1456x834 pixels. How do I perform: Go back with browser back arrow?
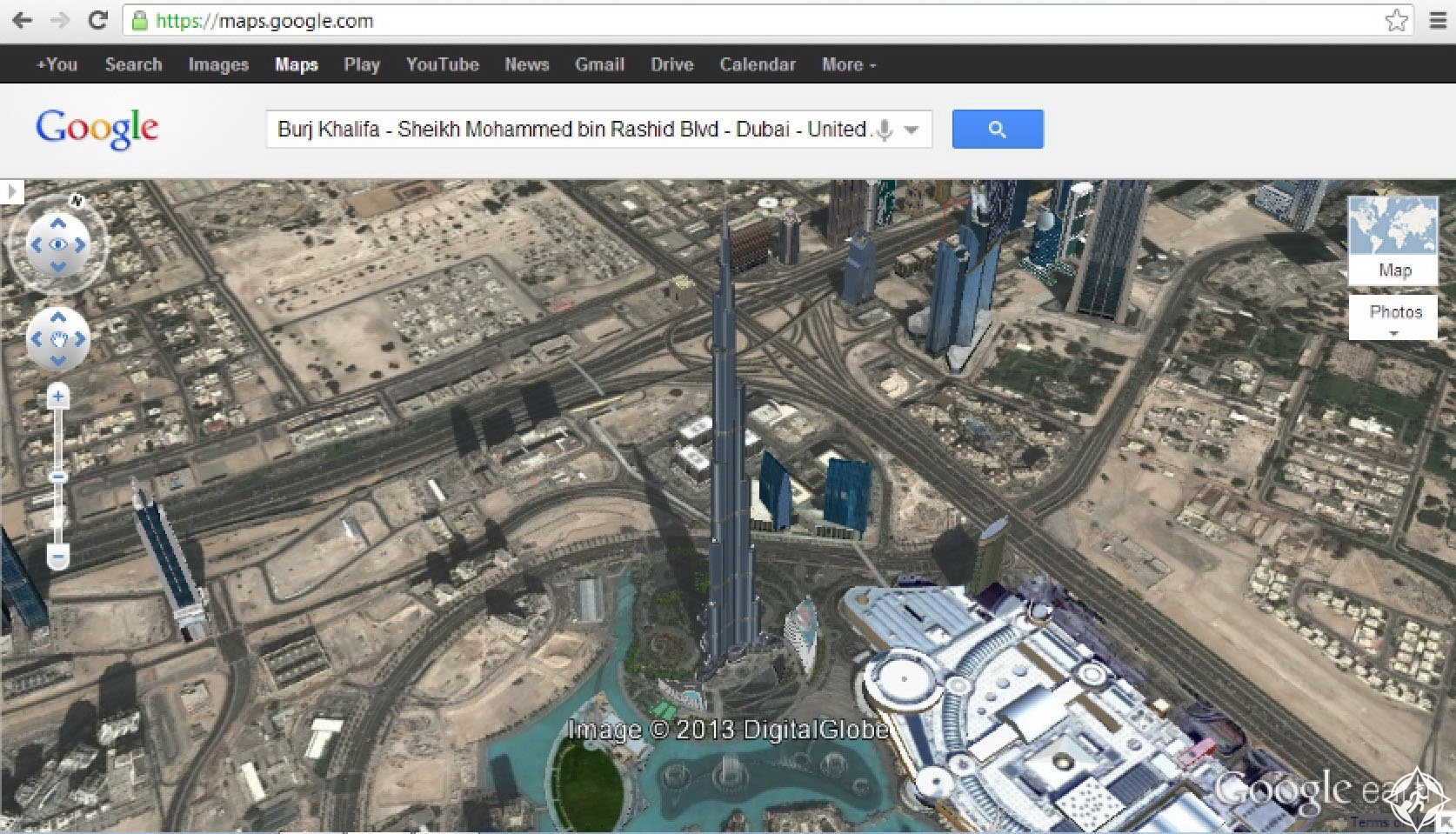[x=22, y=20]
